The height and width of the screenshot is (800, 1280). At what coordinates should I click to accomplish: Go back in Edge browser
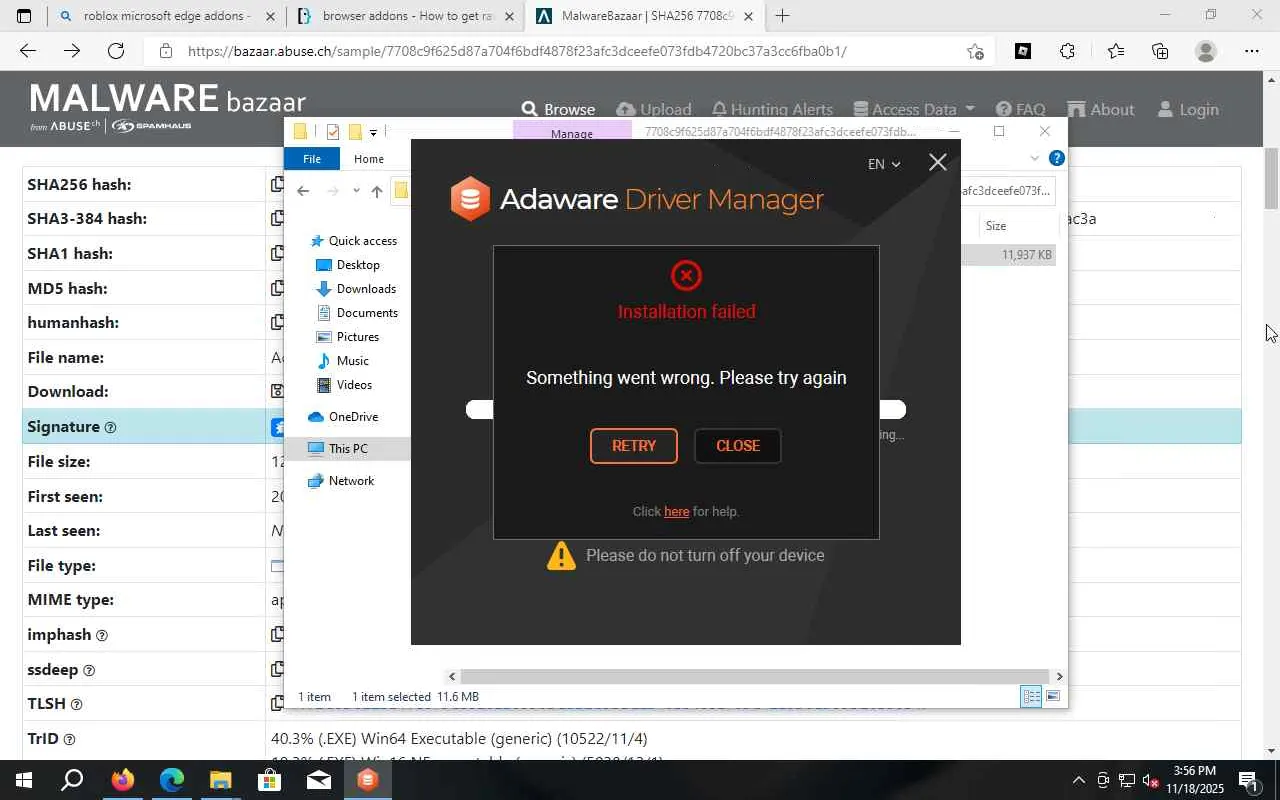point(27,51)
